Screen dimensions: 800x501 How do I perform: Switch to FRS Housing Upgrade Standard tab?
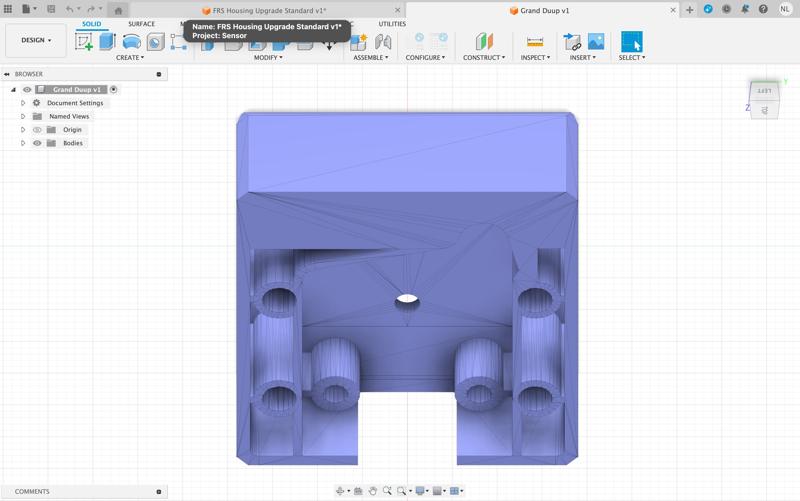click(x=264, y=10)
